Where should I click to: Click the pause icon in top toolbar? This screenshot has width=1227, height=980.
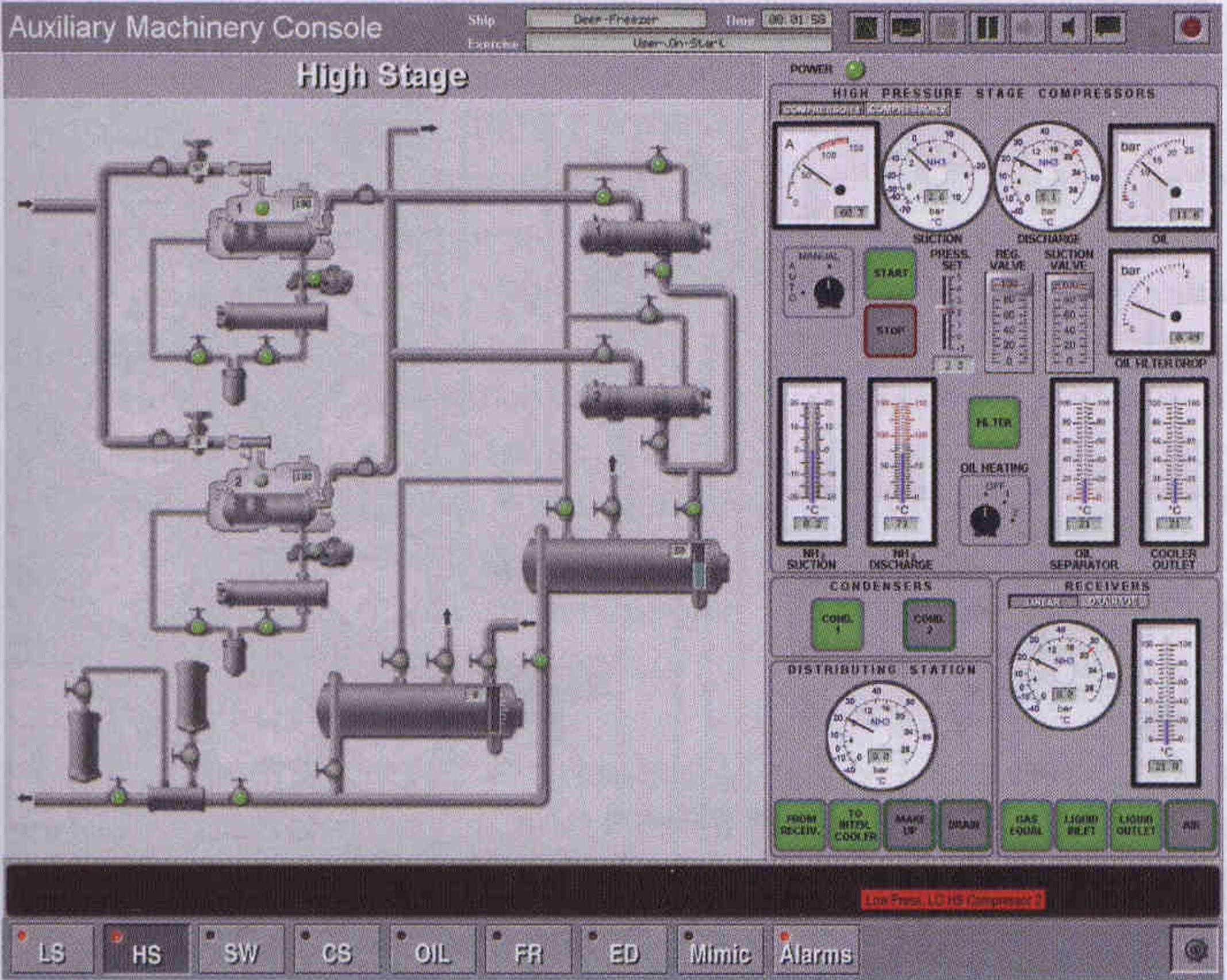987,28
